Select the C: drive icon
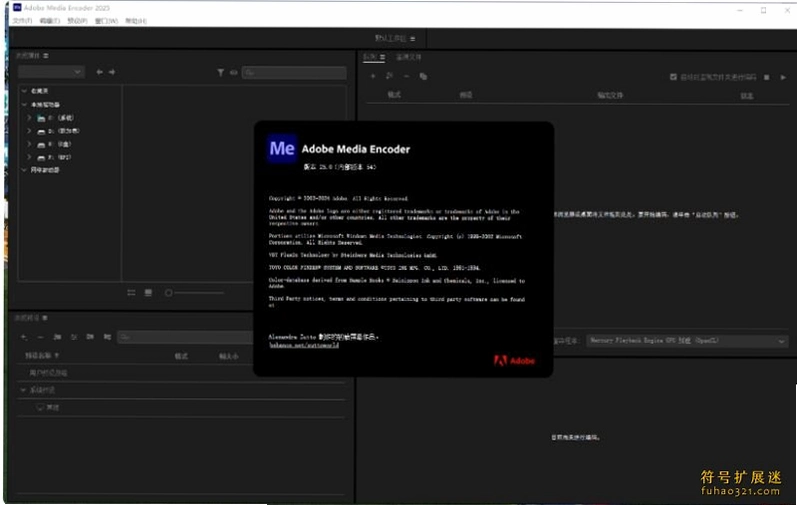The width and height of the screenshot is (797, 505). pos(41,118)
